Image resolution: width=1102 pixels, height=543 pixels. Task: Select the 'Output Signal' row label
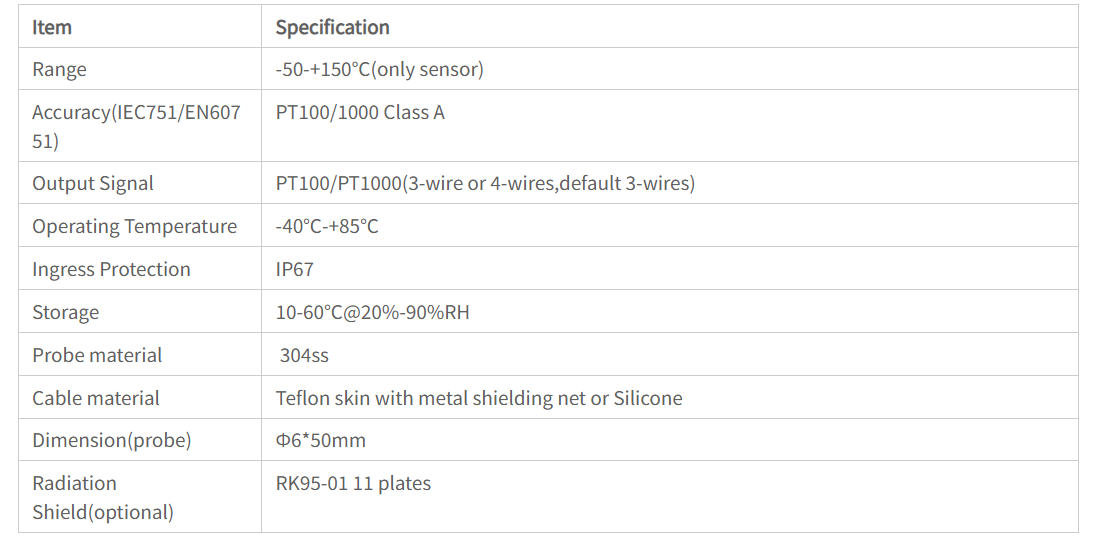(x=93, y=183)
